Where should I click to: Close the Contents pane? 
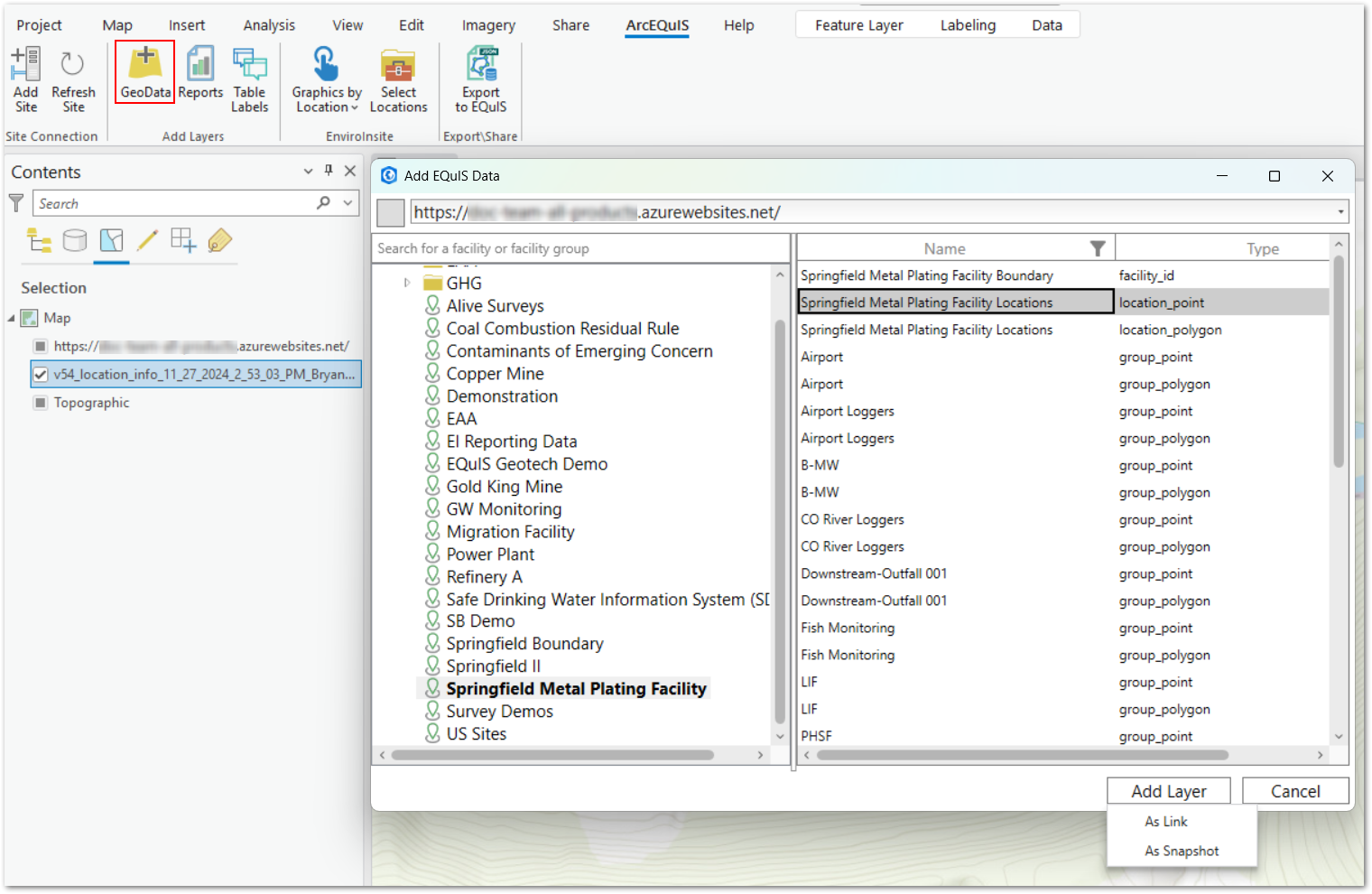click(x=350, y=171)
